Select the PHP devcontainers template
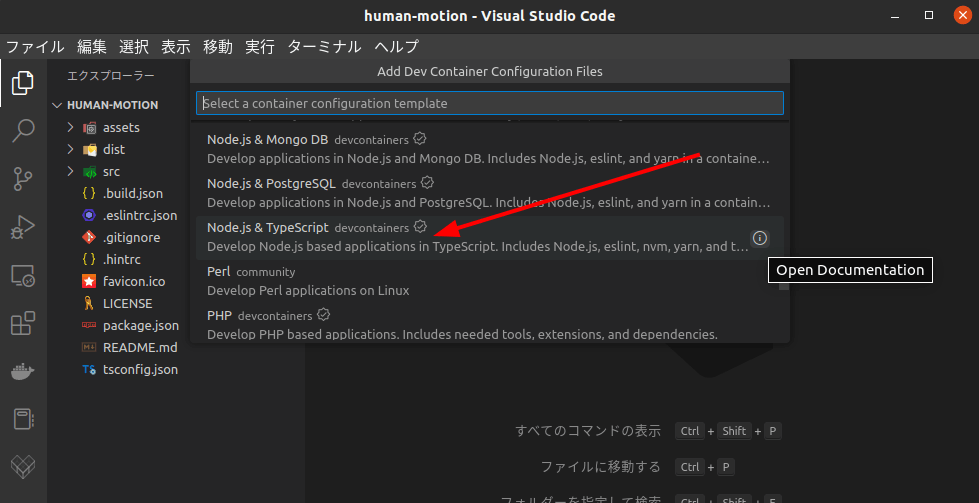Screen dimensions: 979x503 tap(490, 323)
